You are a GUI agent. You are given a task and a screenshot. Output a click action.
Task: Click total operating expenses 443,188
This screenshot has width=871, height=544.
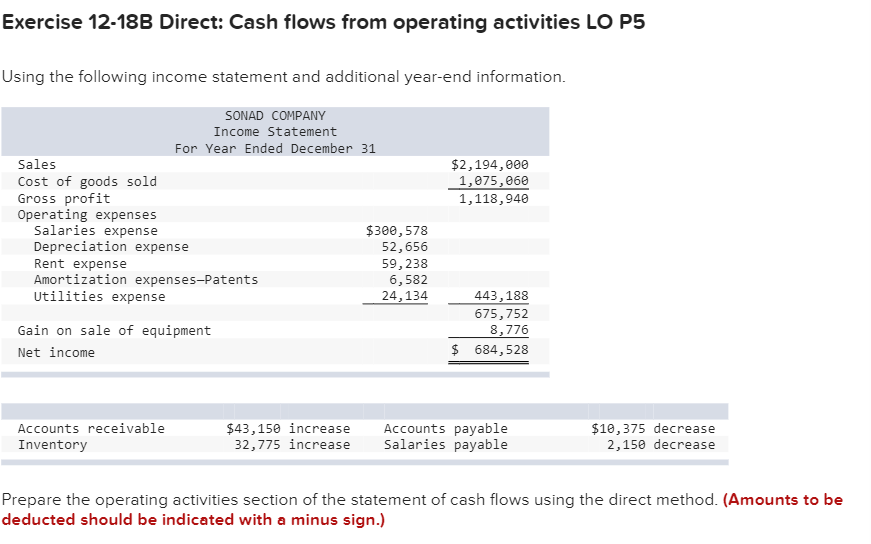[x=501, y=296]
